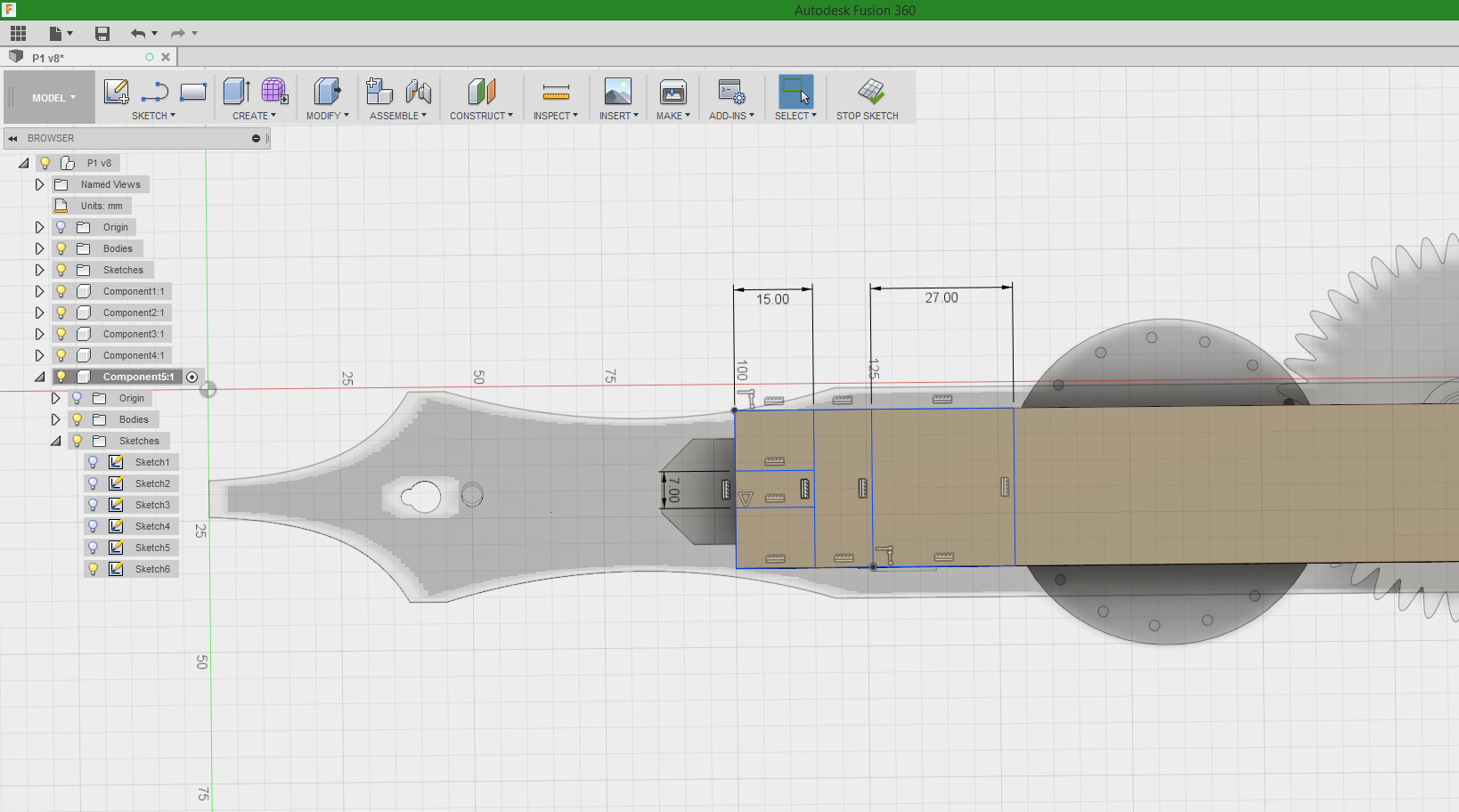Open the redo history dropdown arrow
The height and width of the screenshot is (812, 1459).
coord(195,34)
